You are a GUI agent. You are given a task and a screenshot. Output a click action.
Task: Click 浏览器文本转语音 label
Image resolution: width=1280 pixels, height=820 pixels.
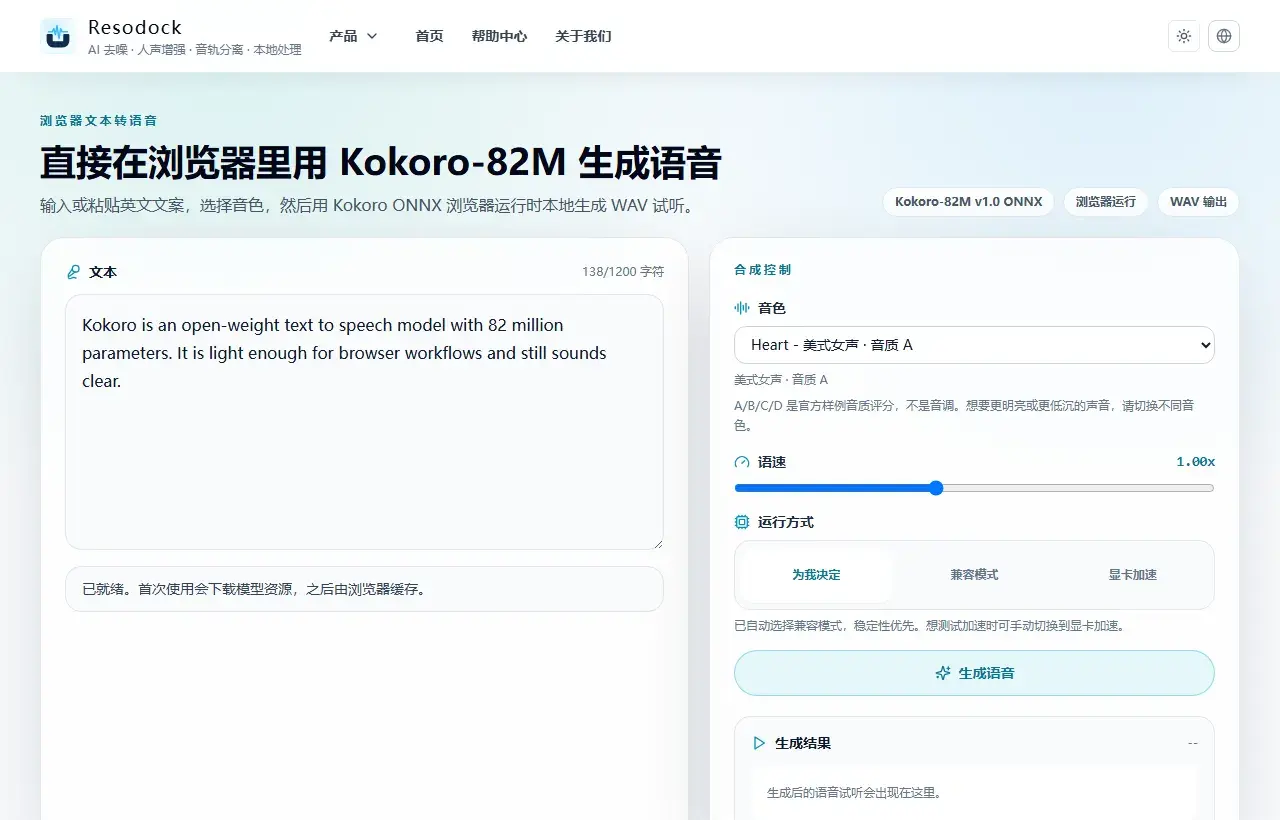pyautogui.click(x=98, y=120)
